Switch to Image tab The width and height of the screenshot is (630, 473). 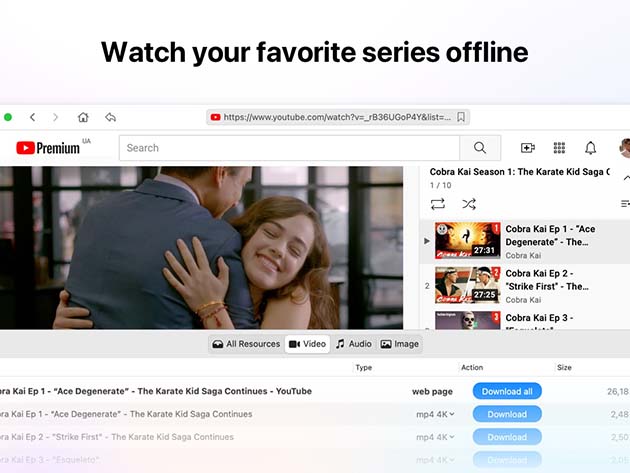click(x=400, y=344)
